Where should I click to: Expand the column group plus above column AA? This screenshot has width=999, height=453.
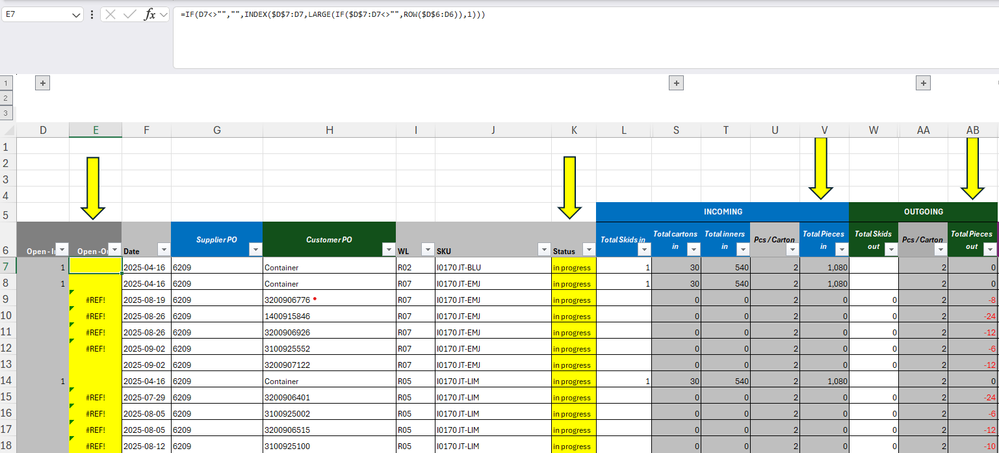click(923, 82)
